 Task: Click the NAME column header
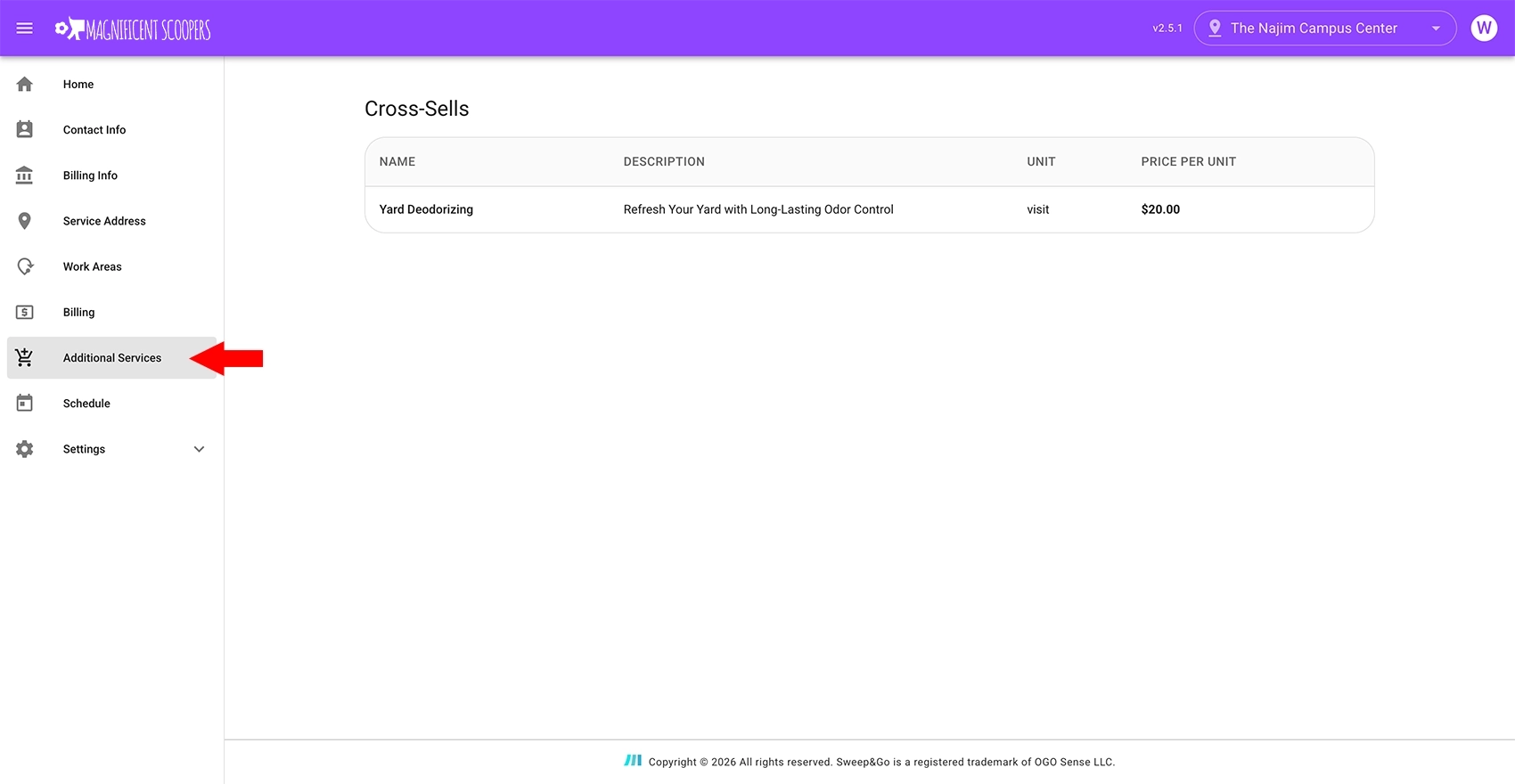click(397, 162)
